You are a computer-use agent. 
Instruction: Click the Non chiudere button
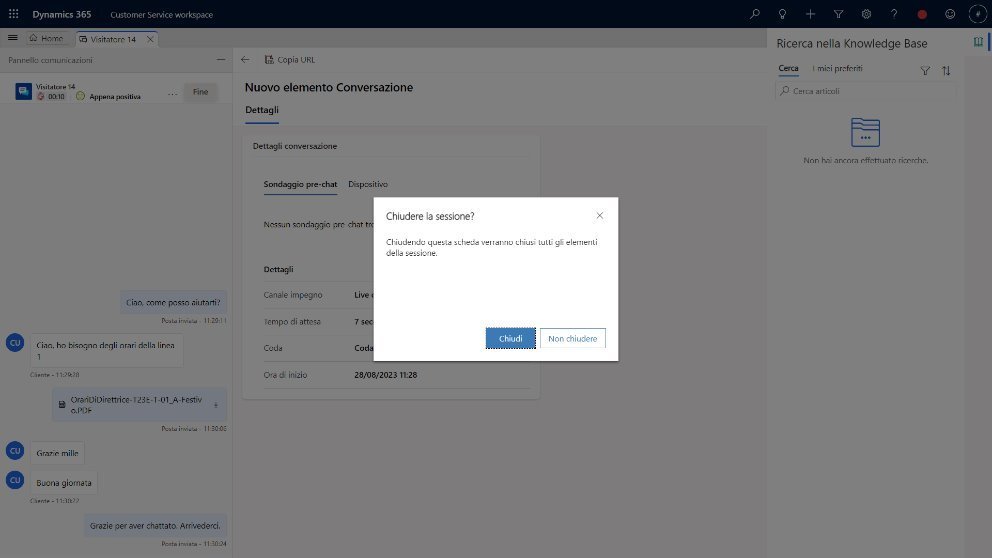click(x=572, y=339)
